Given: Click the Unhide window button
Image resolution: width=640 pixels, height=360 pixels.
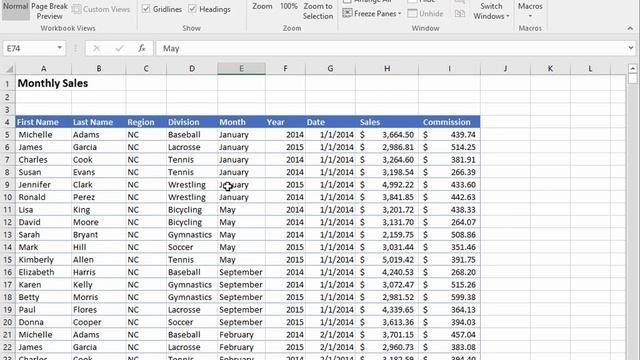Looking at the screenshot, I should click(425, 13).
